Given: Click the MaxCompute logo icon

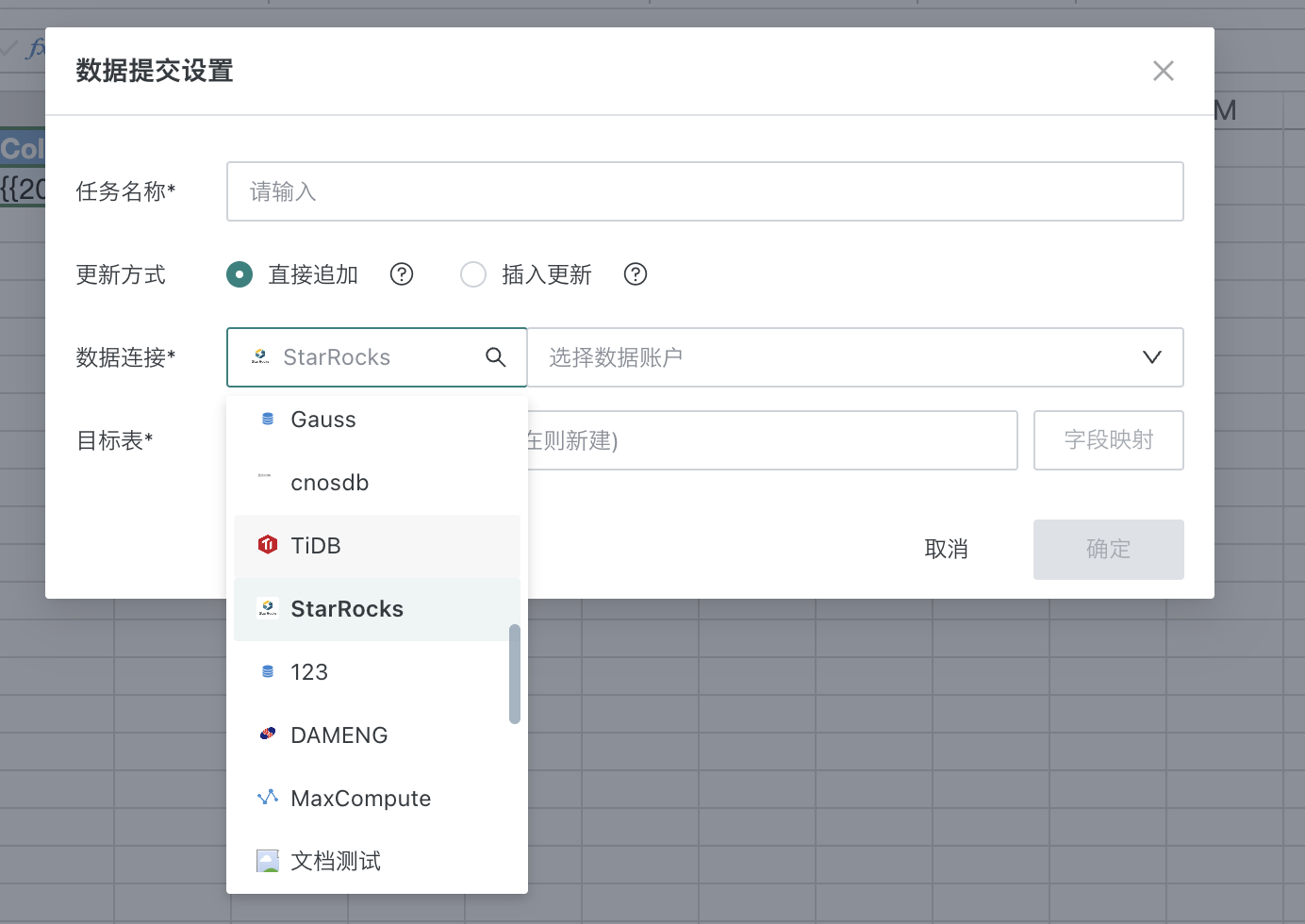Looking at the screenshot, I should pyautogui.click(x=268, y=798).
